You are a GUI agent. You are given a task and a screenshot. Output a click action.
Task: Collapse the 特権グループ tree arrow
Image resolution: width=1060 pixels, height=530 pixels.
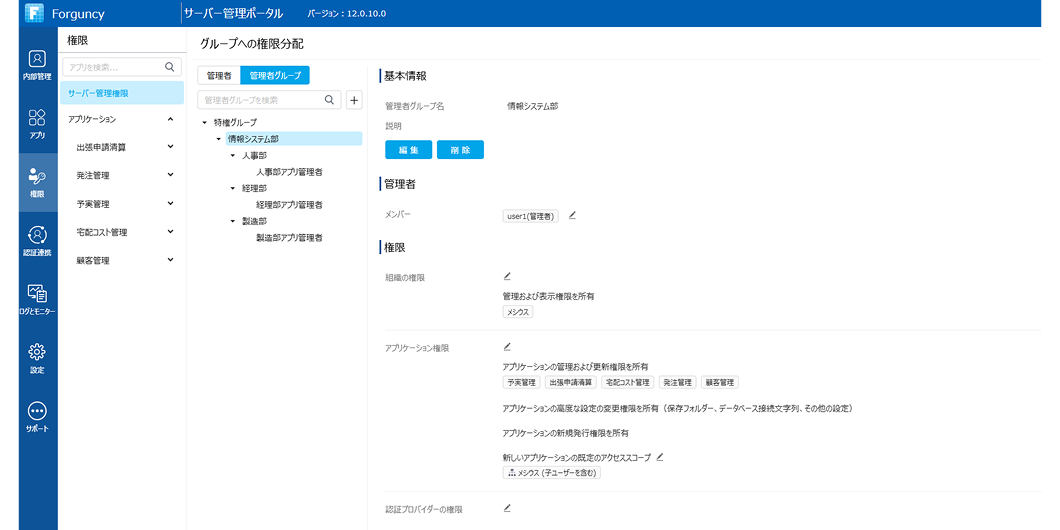coord(204,123)
